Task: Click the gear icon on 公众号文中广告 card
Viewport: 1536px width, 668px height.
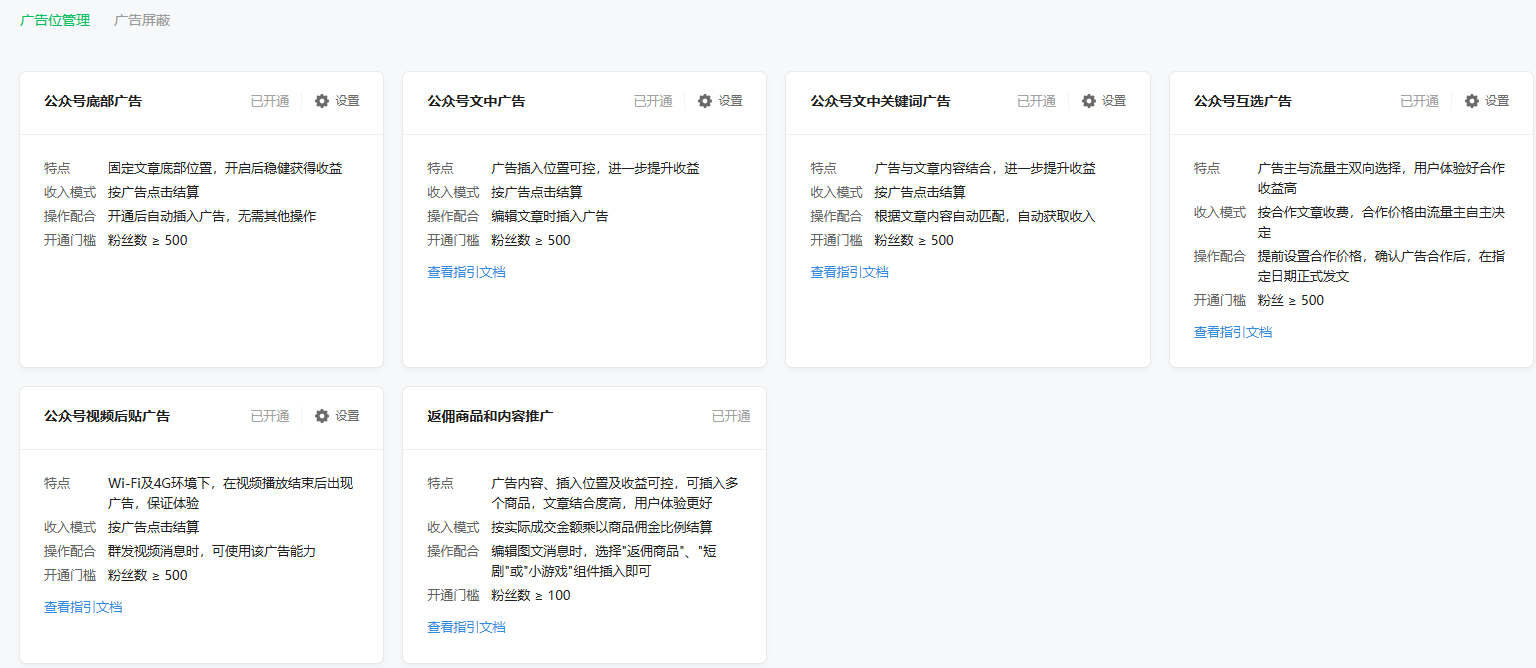Action: tap(705, 101)
